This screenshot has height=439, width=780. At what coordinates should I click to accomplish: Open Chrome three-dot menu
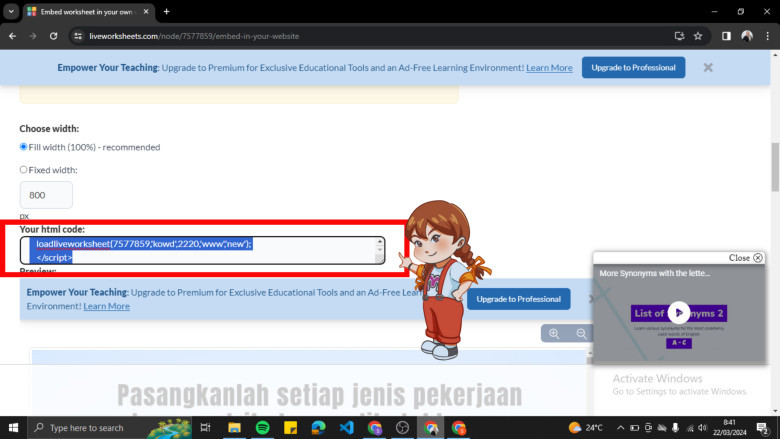click(x=767, y=36)
